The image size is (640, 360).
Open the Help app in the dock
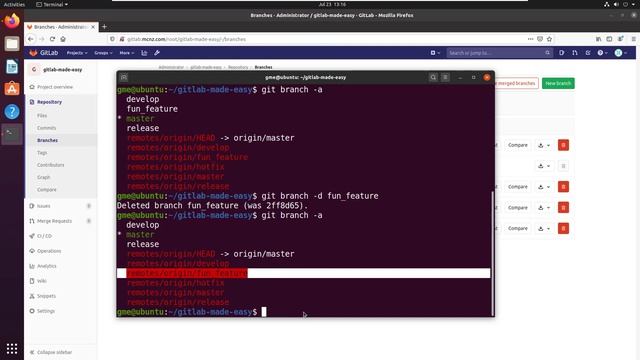(12, 111)
